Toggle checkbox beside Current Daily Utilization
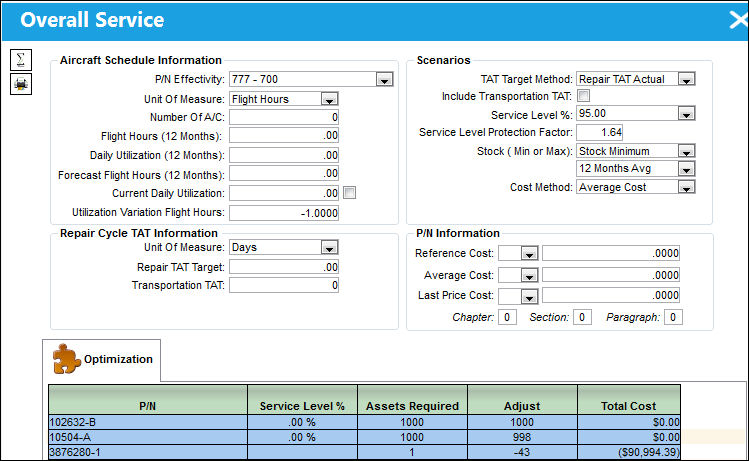Image resolution: width=749 pixels, height=461 pixels. pos(349,193)
